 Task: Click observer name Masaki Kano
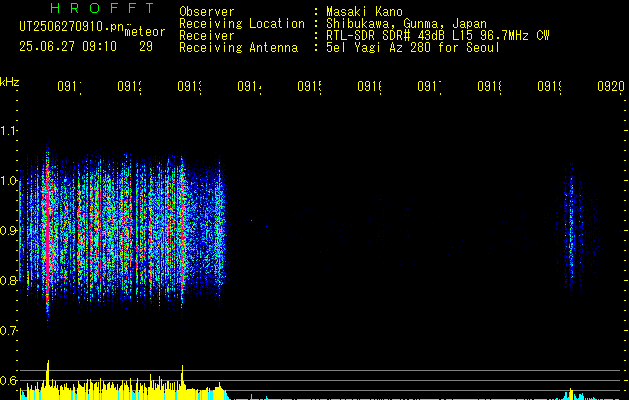click(364, 12)
